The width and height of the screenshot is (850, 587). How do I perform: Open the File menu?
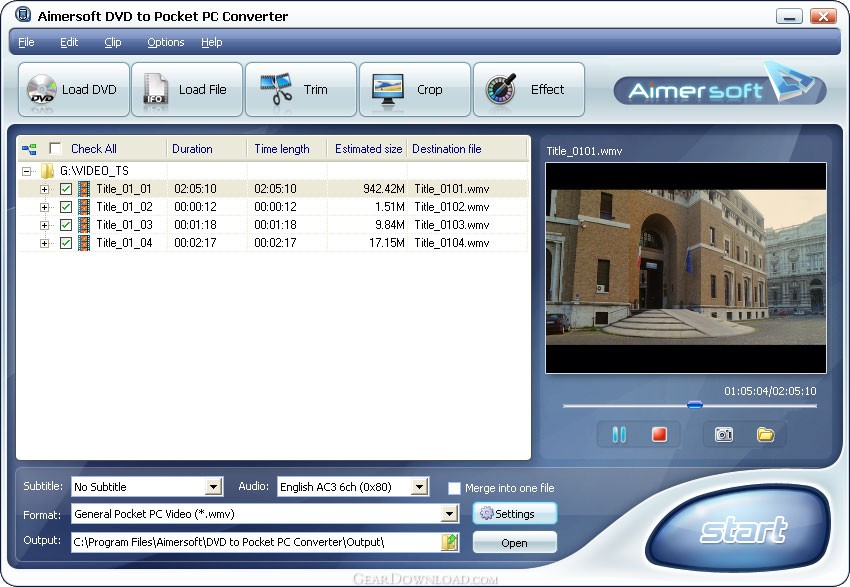26,42
